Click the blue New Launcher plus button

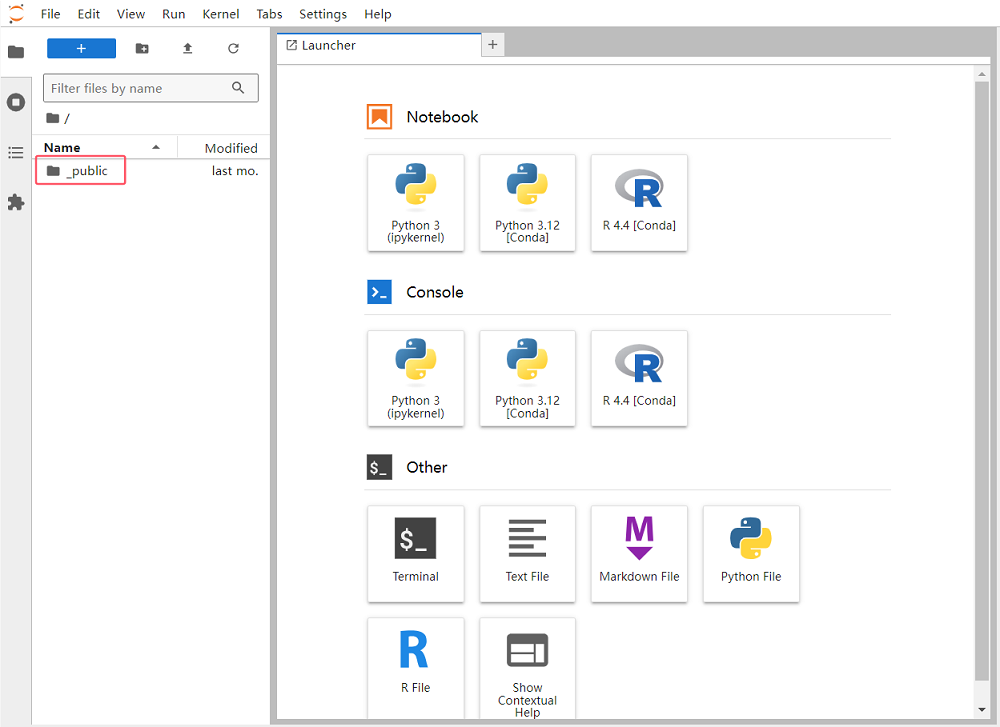pos(82,48)
